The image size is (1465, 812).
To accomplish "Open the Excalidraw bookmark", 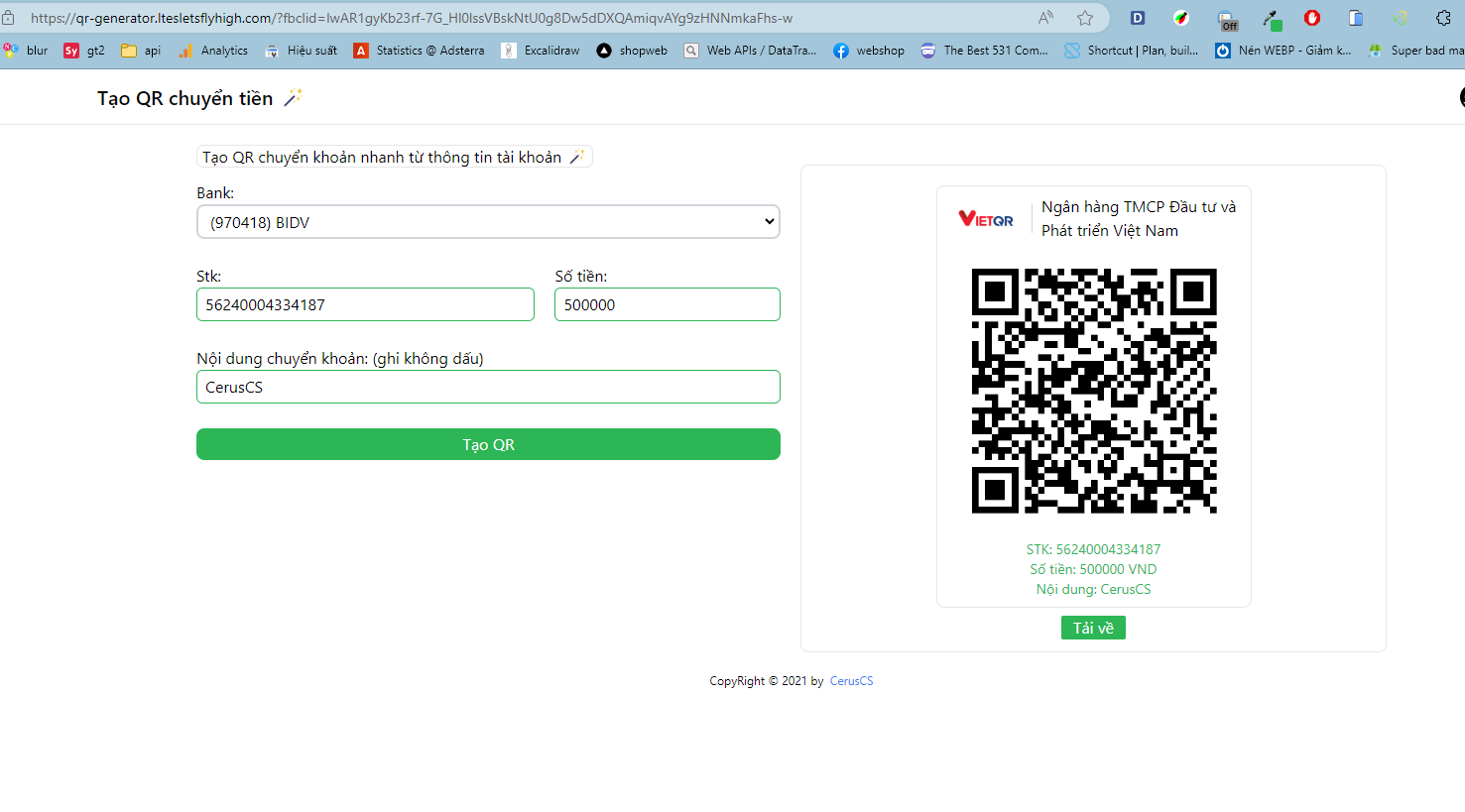I will (x=541, y=51).
